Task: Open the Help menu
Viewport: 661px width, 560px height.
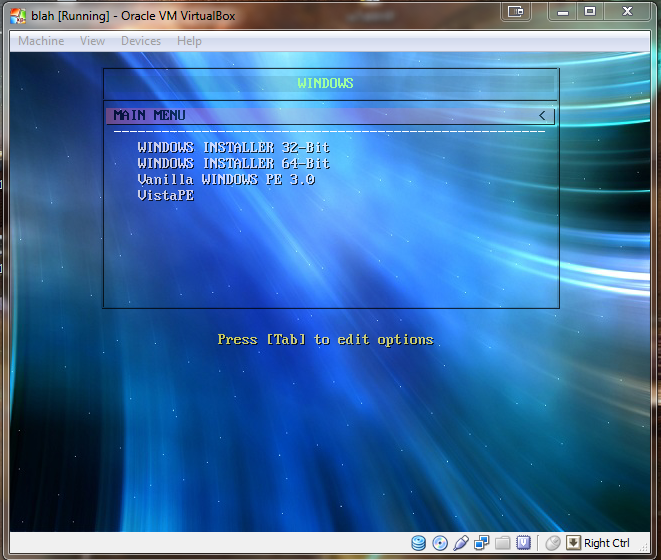Action: (x=189, y=41)
